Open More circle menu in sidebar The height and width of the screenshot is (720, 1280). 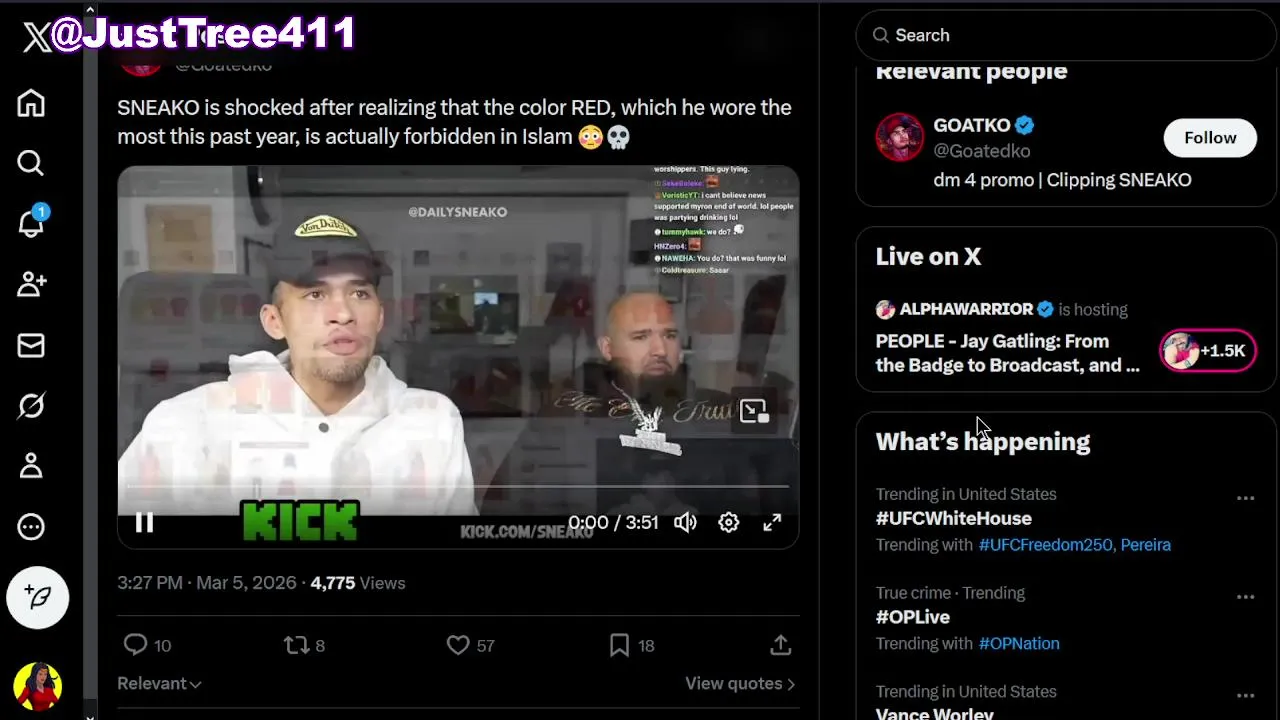[31, 526]
